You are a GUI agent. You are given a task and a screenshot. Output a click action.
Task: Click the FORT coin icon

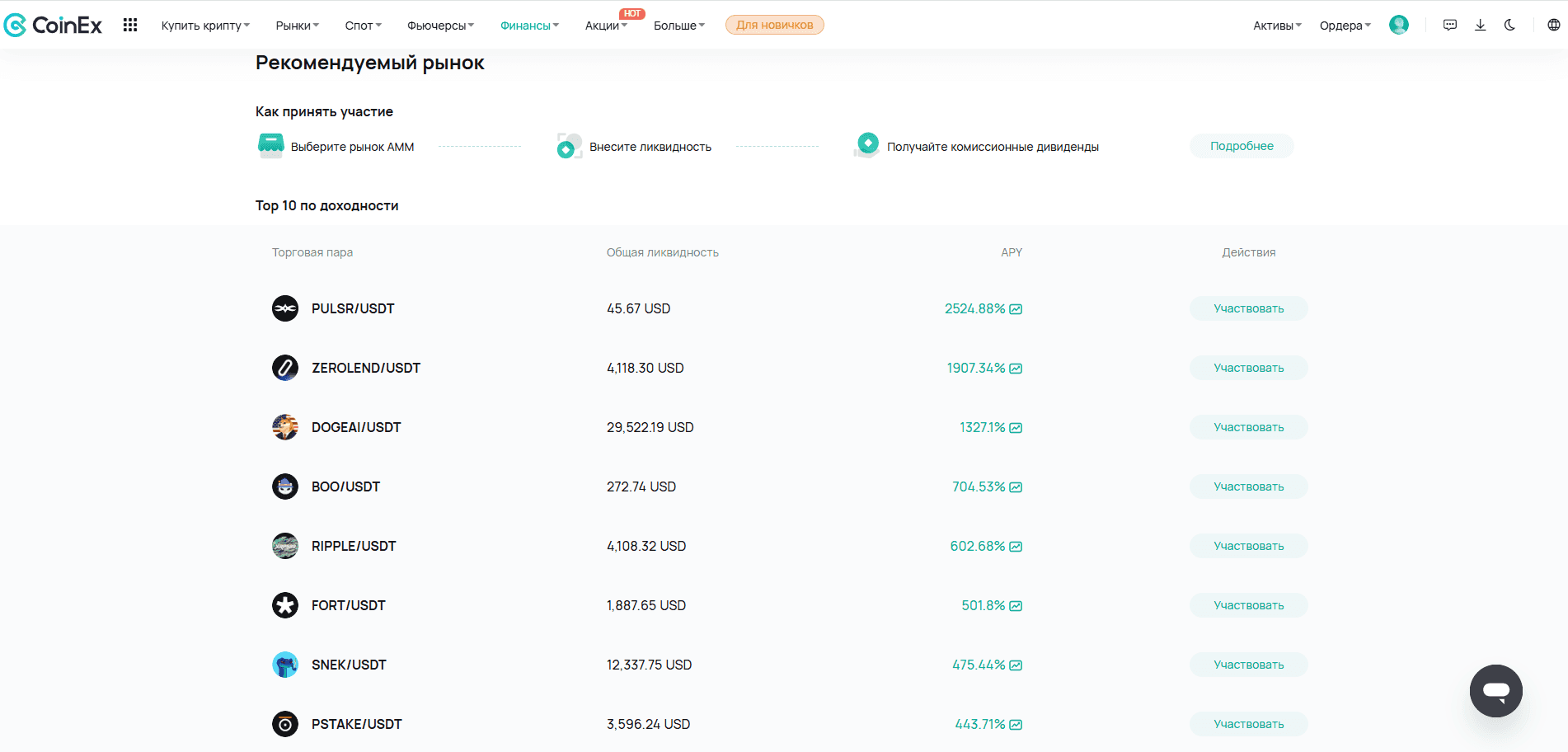(x=285, y=605)
